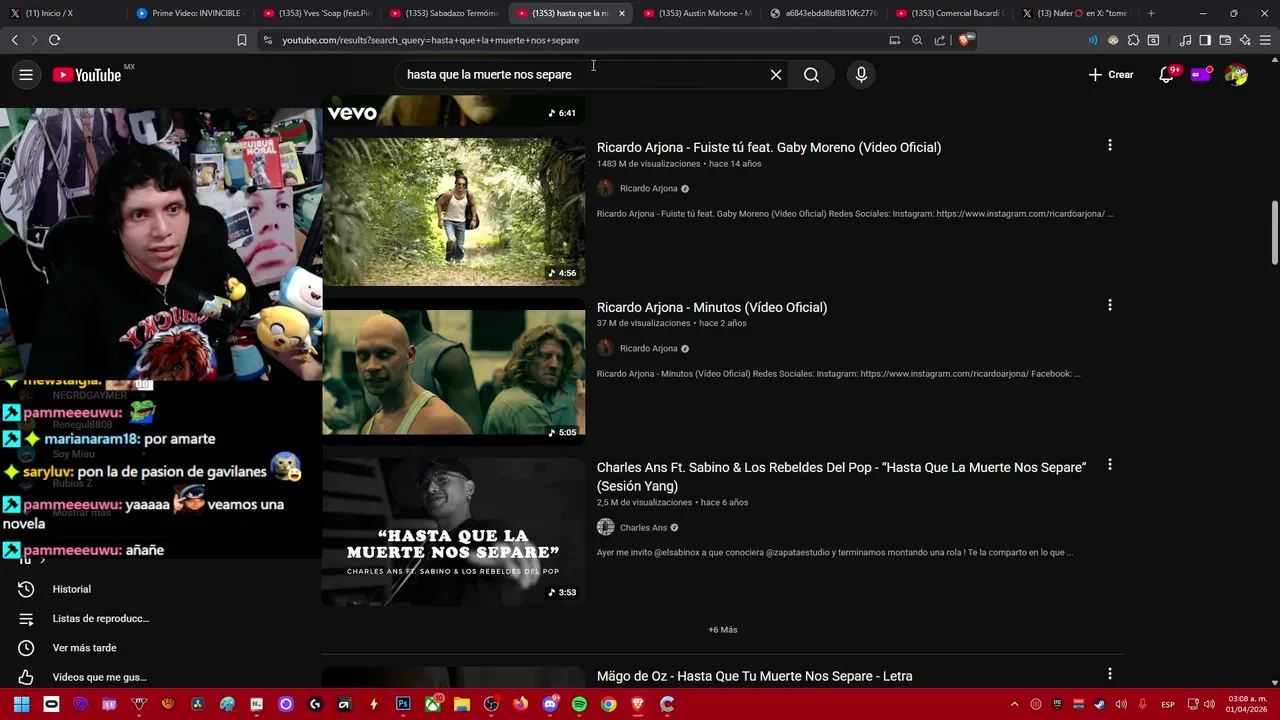Switch to Sabadazo Termómetro tab
1280x720 pixels.
tap(443, 13)
